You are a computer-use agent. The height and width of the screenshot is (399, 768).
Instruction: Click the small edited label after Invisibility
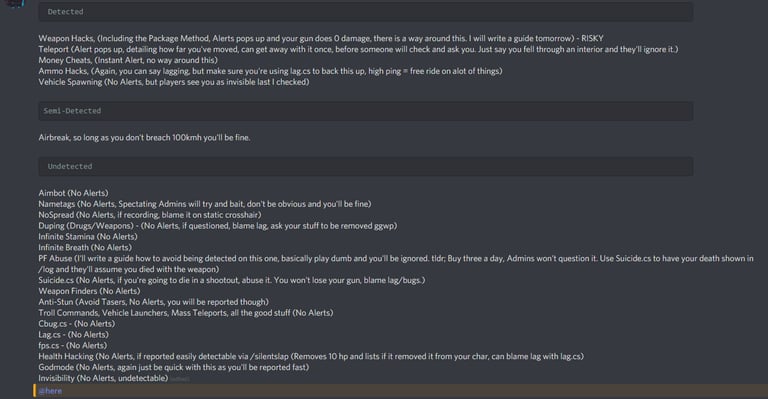[180, 379]
